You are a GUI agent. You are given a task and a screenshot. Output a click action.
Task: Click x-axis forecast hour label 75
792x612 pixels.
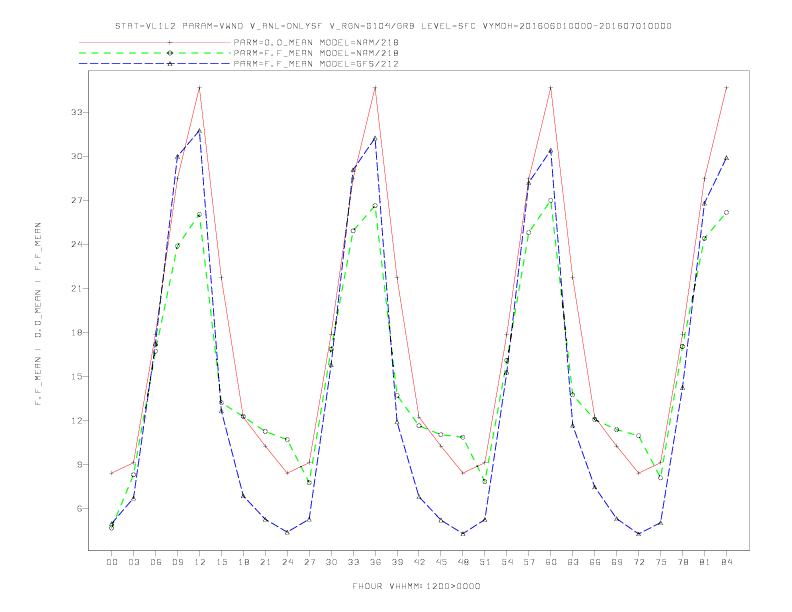pyautogui.click(x=661, y=562)
